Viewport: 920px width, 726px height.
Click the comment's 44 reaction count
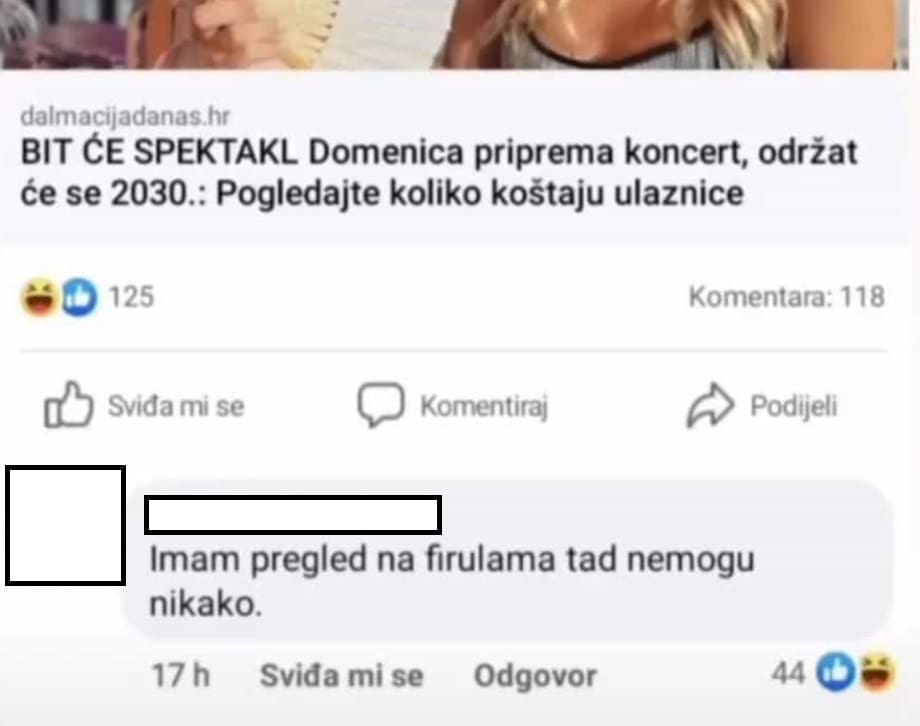(788, 673)
